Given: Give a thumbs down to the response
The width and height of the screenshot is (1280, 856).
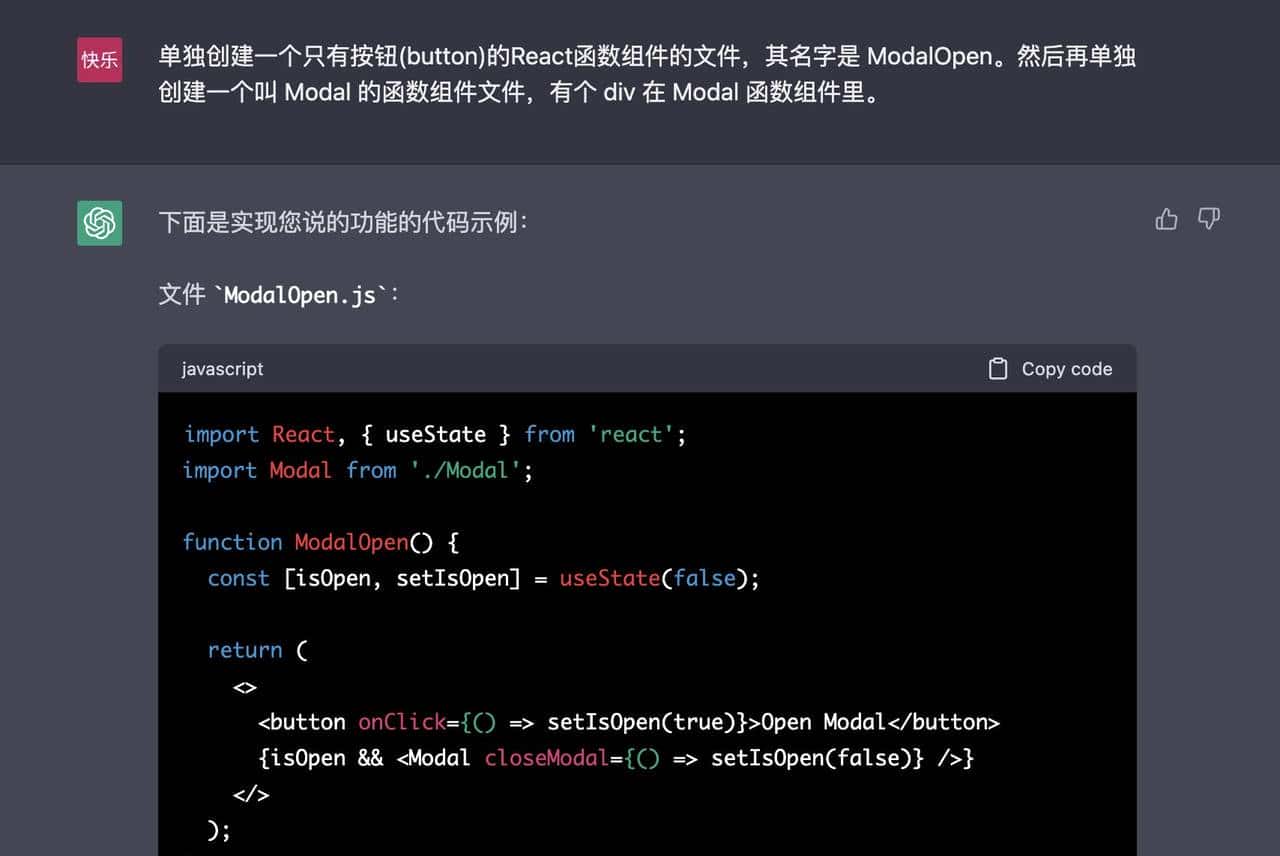Looking at the screenshot, I should tap(1209, 218).
